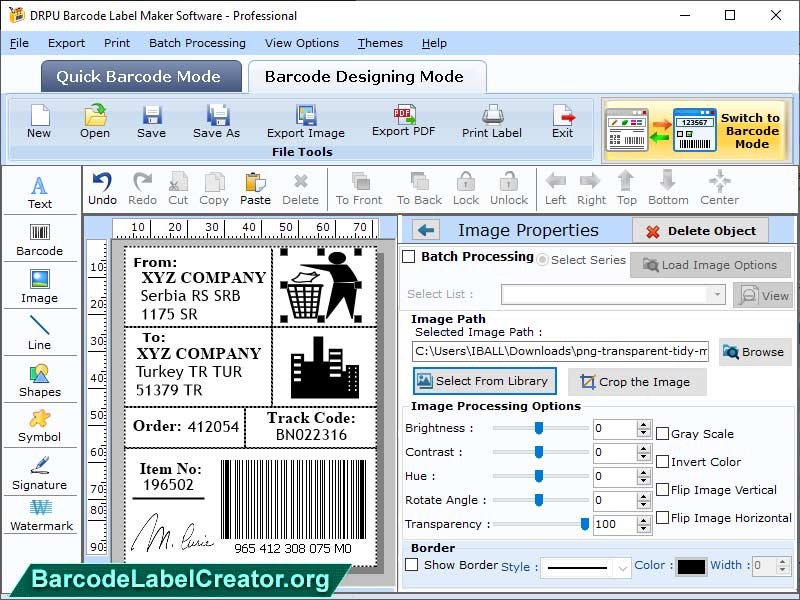The height and width of the screenshot is (600, 800).
Task: Align object with Bottom icon
Action: (668, 189)
